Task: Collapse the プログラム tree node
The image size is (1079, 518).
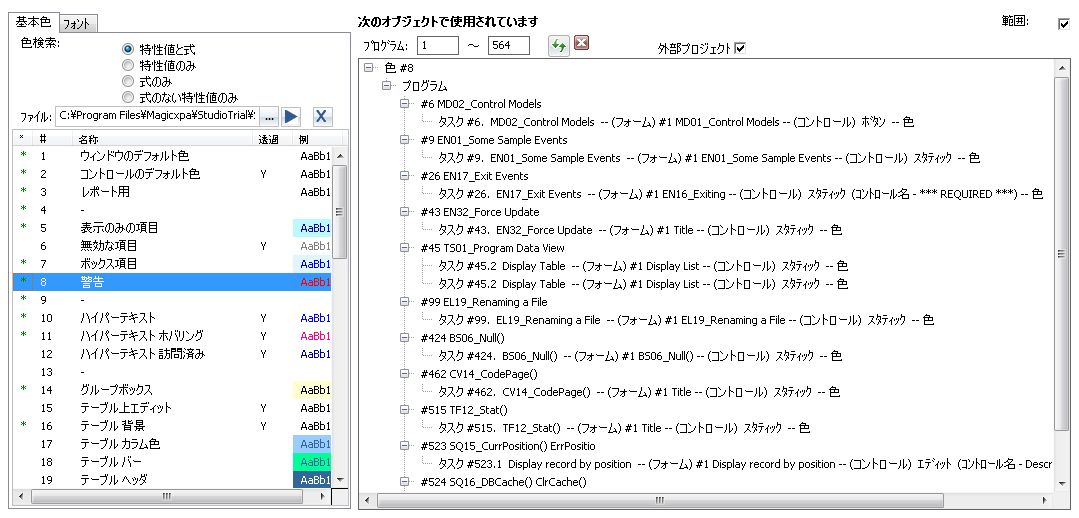Action: pos(386,86)
